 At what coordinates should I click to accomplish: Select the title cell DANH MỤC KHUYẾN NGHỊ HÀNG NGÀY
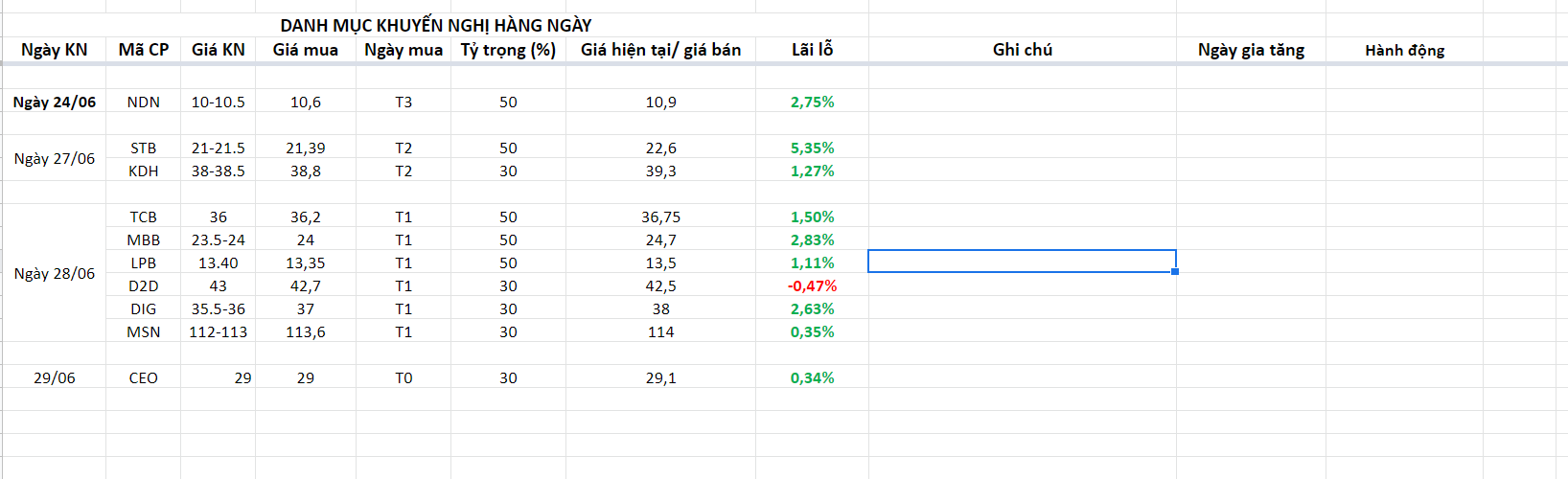(x=436, y=26)
